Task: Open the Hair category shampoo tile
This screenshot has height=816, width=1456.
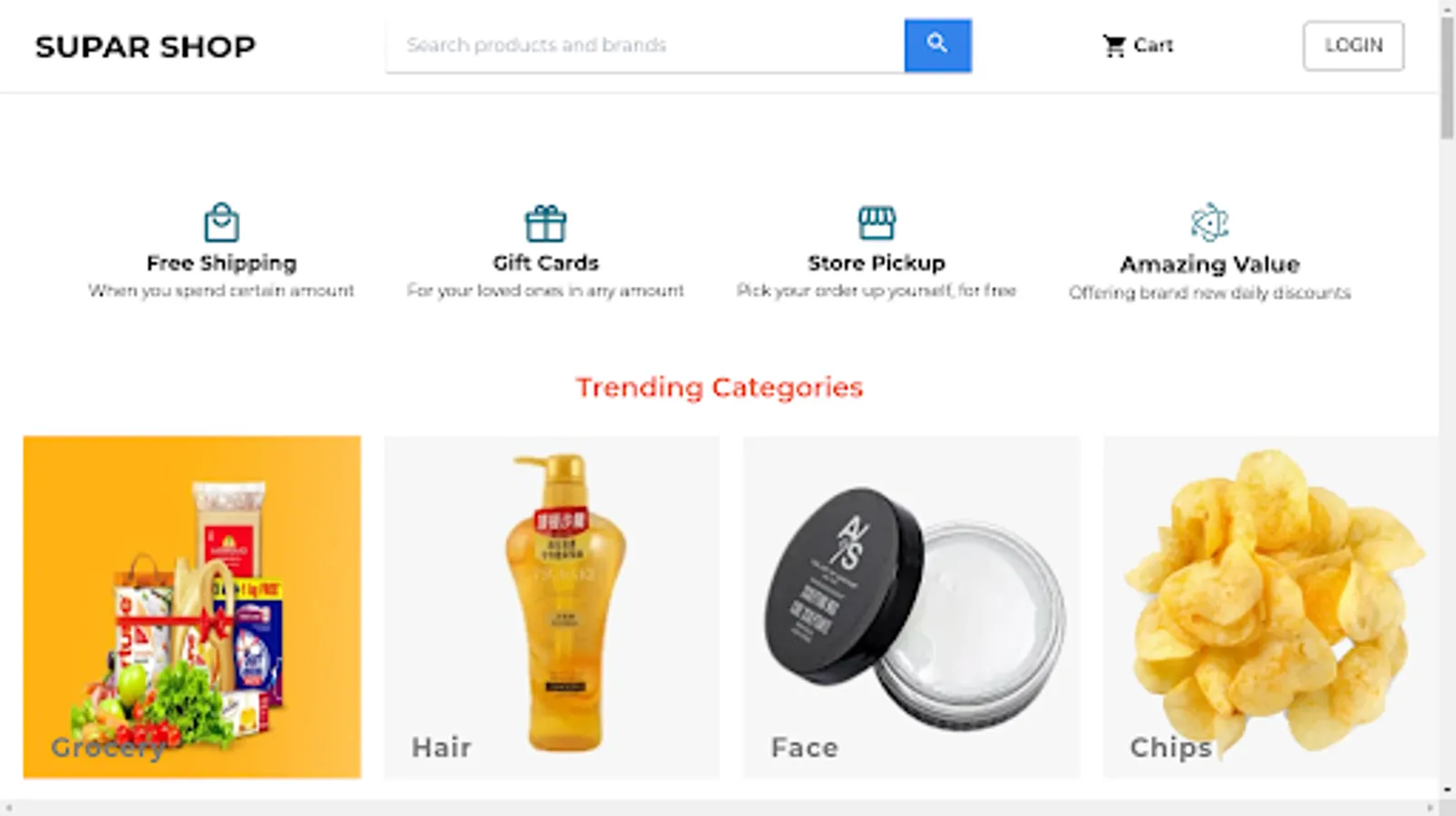Action: 552,607
